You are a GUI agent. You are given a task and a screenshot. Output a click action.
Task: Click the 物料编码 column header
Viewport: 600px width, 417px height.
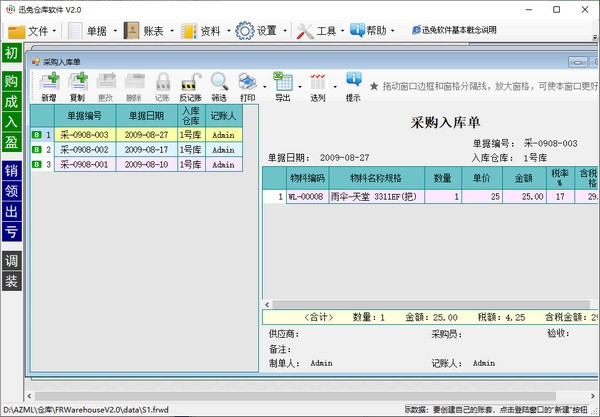[308, 178]
